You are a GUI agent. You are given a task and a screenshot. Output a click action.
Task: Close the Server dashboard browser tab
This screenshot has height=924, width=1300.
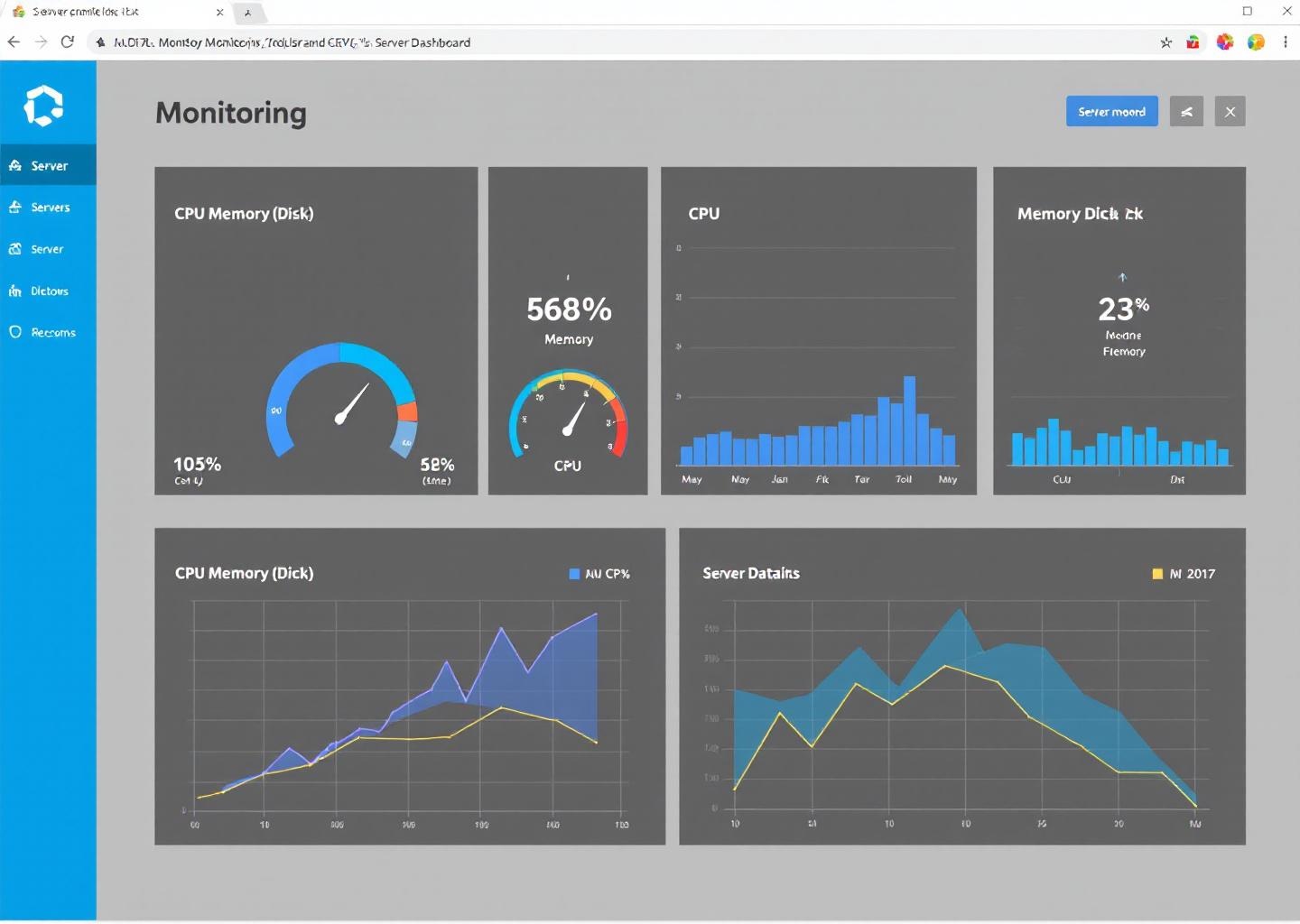pyautogui.click(x=219, y=13)
